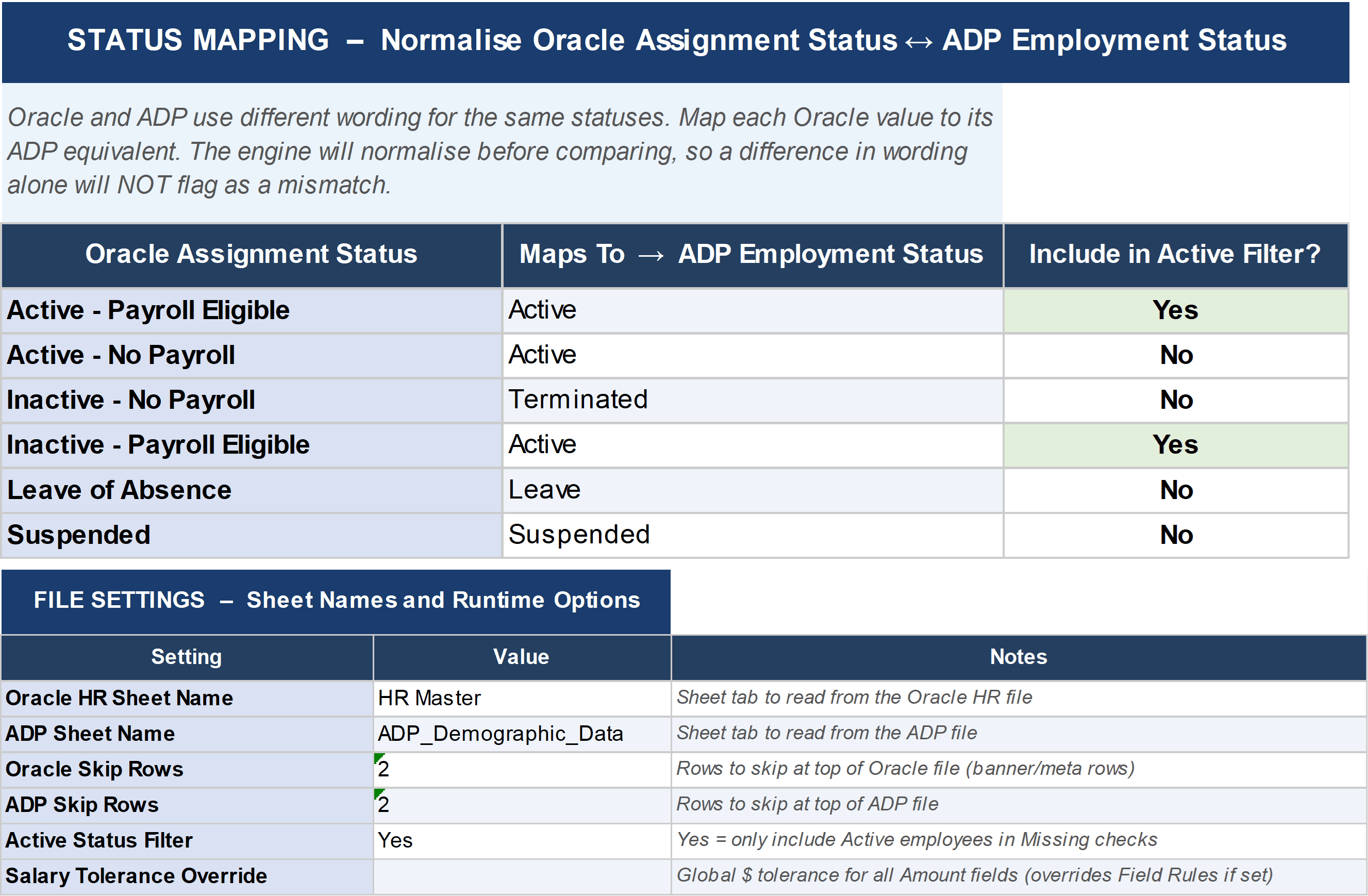Select the banner/meta rows note for Oracle Skip Rows
The image size is (1368, 896).
coord(1019,770)
